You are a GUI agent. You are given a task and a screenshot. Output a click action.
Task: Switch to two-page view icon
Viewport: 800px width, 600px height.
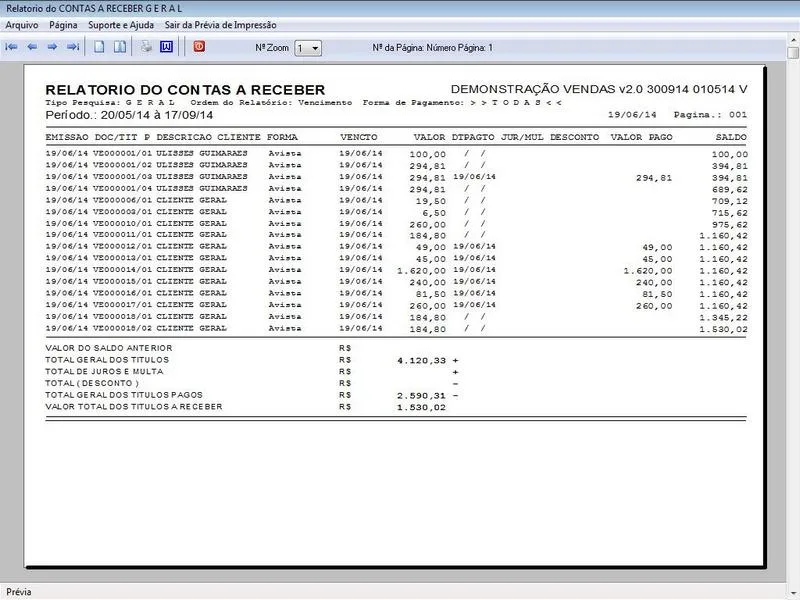pos(120,47)
